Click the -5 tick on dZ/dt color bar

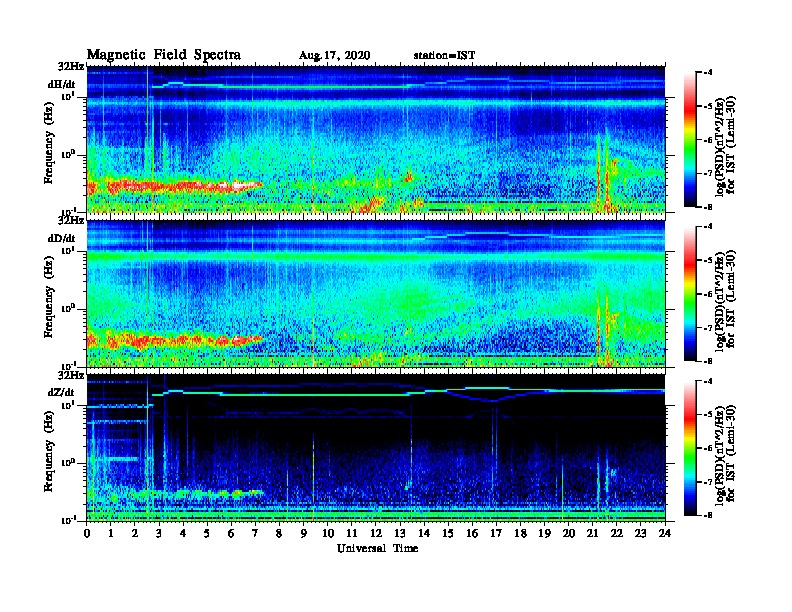click(x=708, y=414)
